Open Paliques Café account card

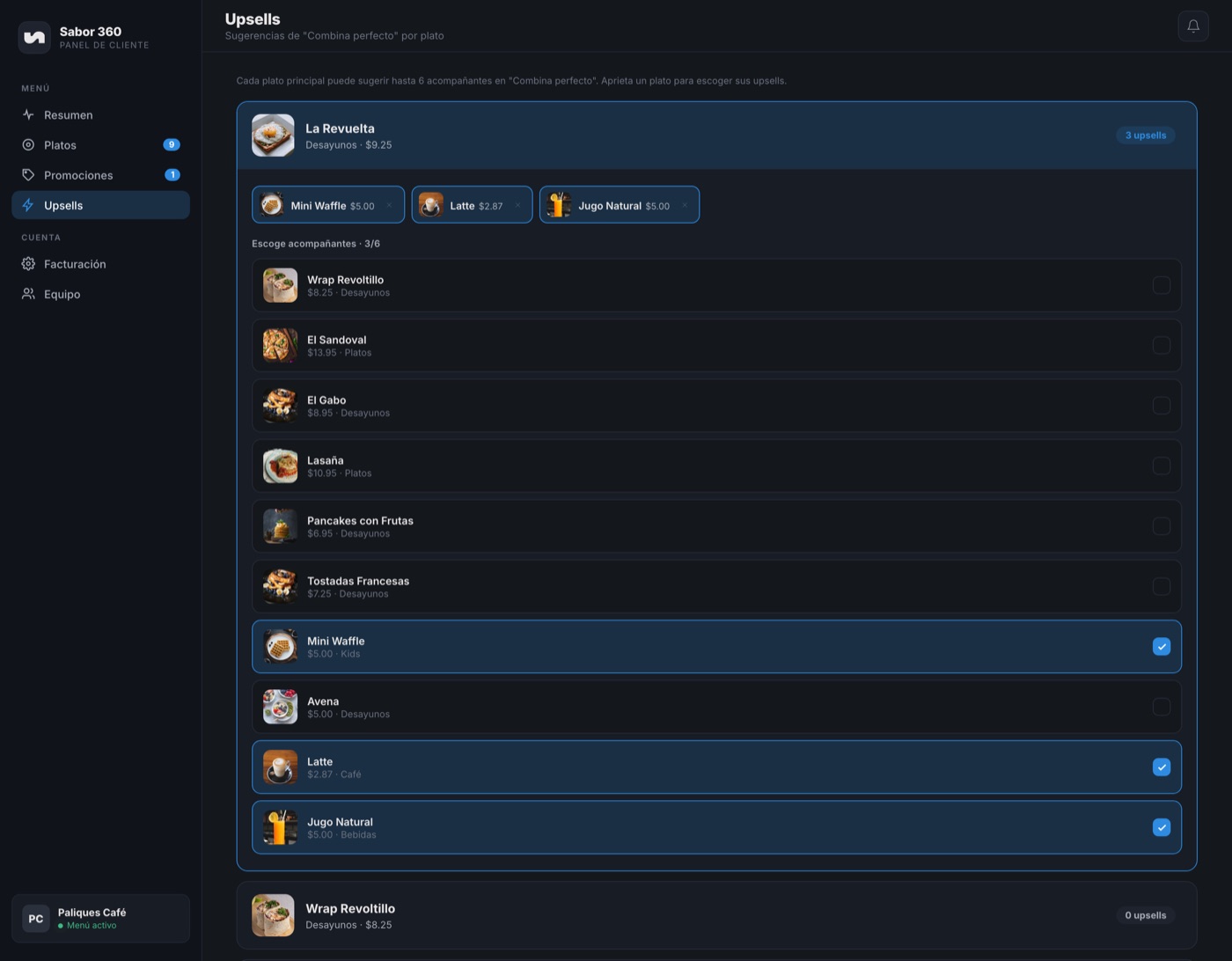100,919
